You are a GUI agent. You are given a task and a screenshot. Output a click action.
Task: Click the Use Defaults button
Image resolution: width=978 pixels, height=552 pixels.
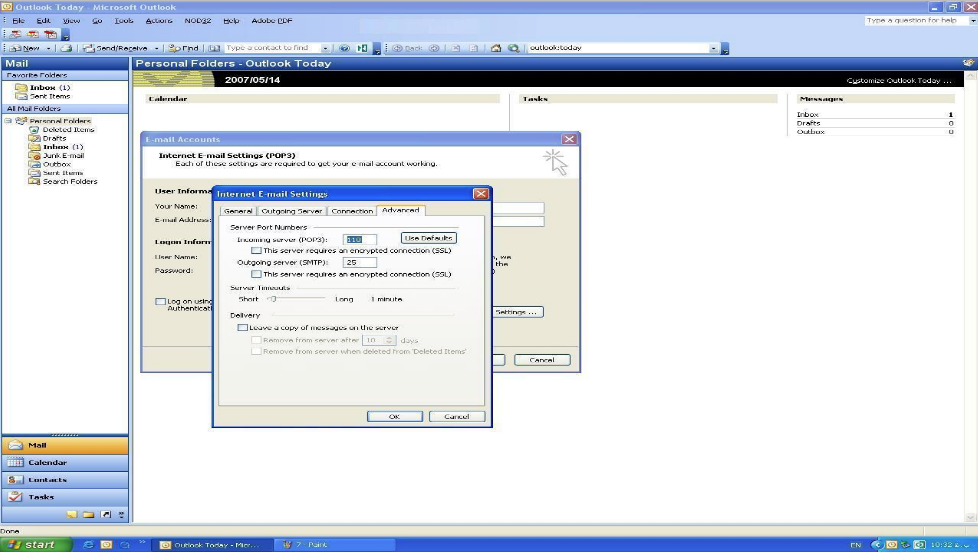tap(428, 238)
